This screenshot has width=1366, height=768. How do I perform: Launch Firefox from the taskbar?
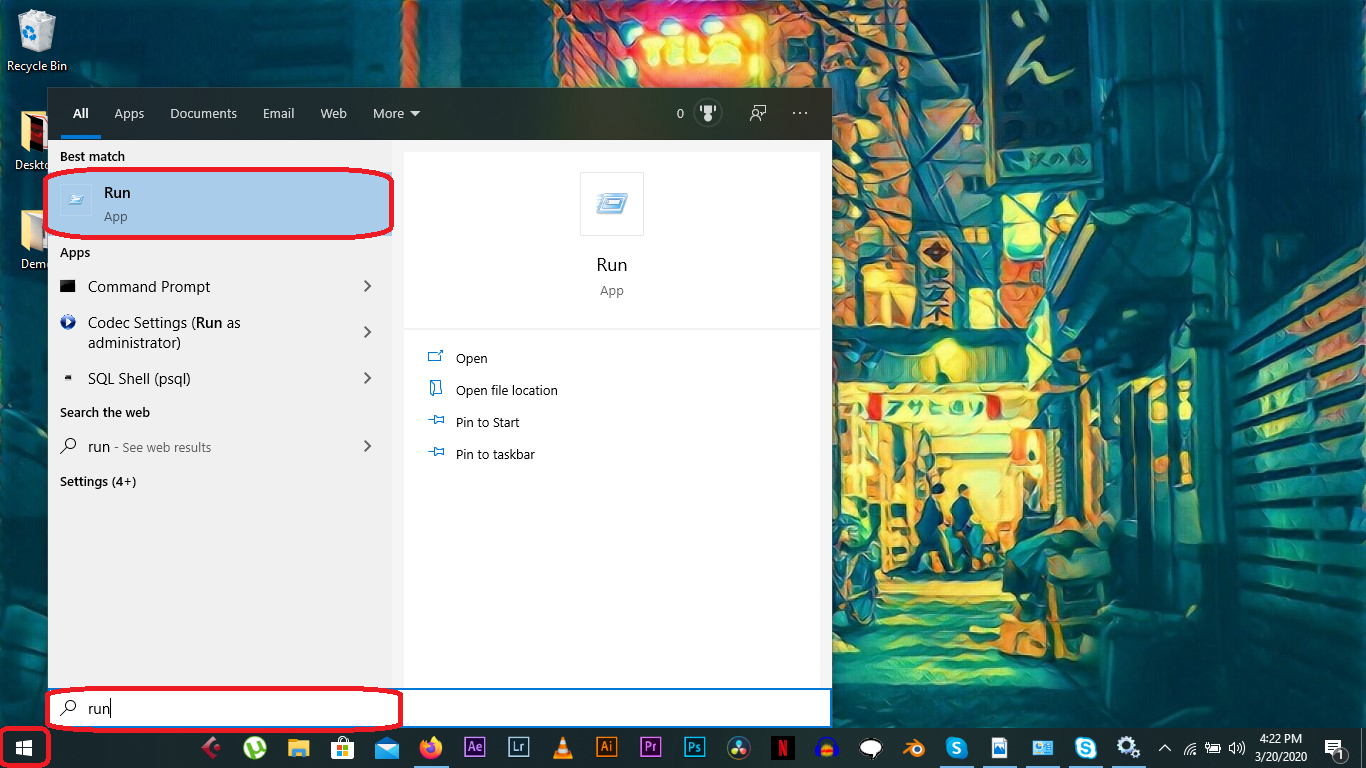[431, 747]
